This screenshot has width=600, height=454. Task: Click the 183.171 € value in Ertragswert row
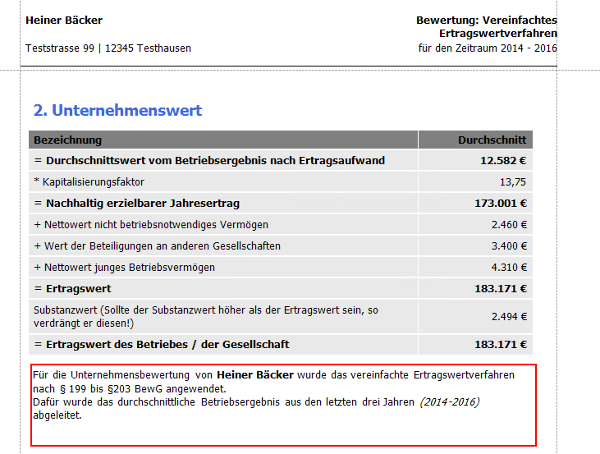(501, 289)
